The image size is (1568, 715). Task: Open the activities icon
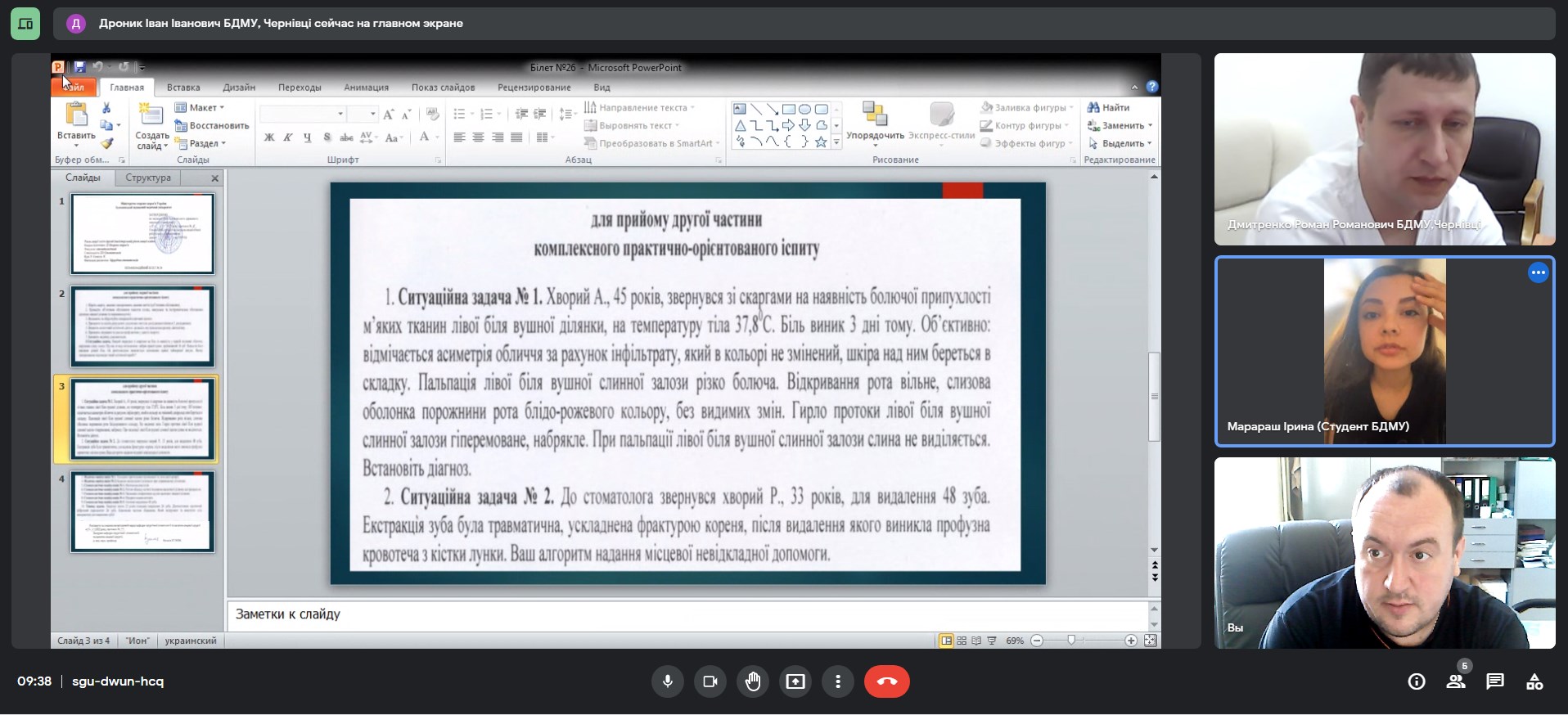(x=1534, y=681)
